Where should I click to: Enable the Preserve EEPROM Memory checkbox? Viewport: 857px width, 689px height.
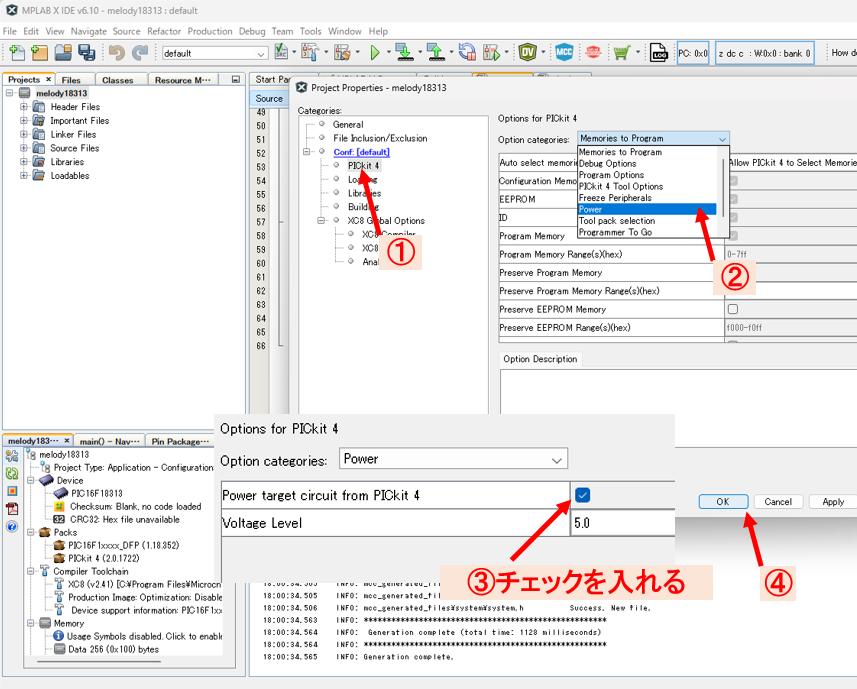pyautogui.click(x=733, y=309)
